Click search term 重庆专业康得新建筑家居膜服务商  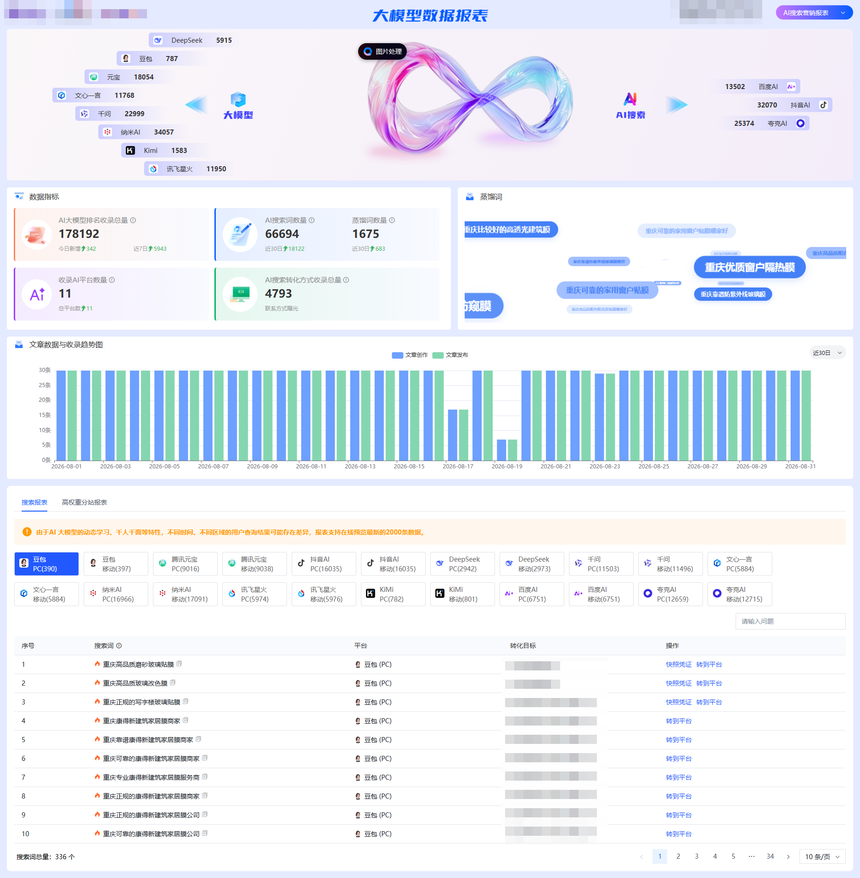tap(151, 777)
